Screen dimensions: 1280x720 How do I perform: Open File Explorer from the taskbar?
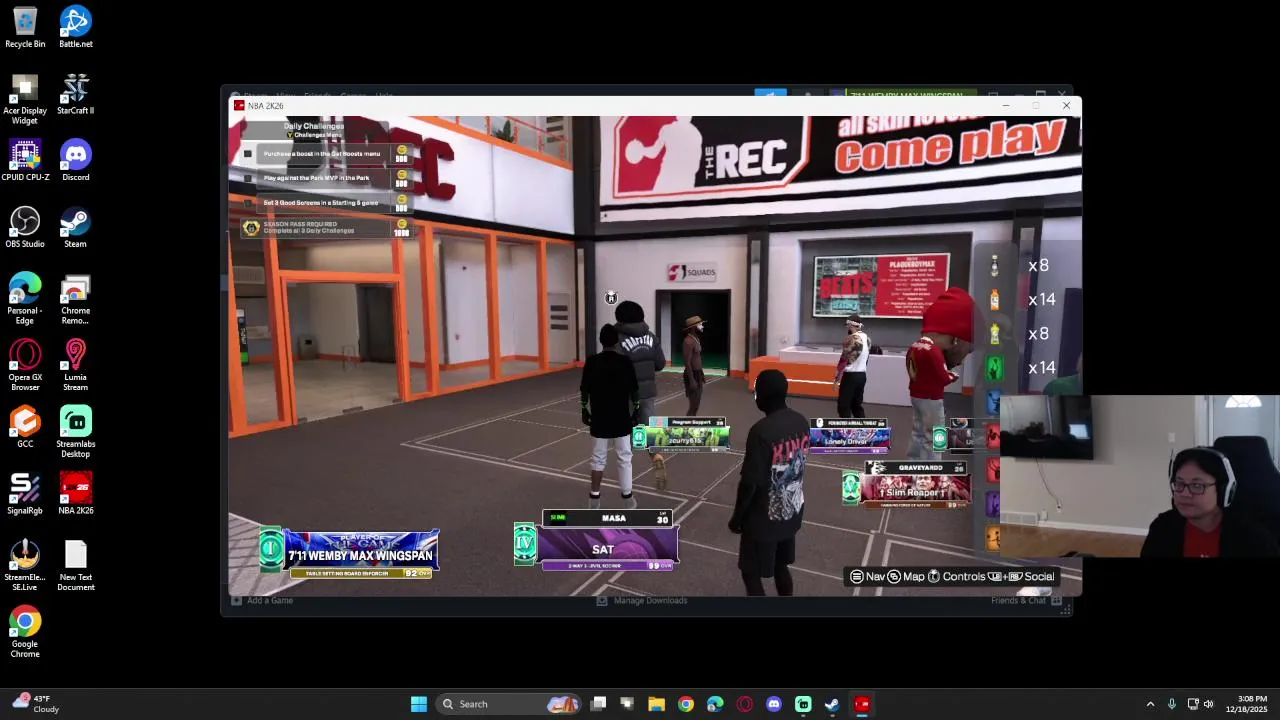click(x=656, y=704)
